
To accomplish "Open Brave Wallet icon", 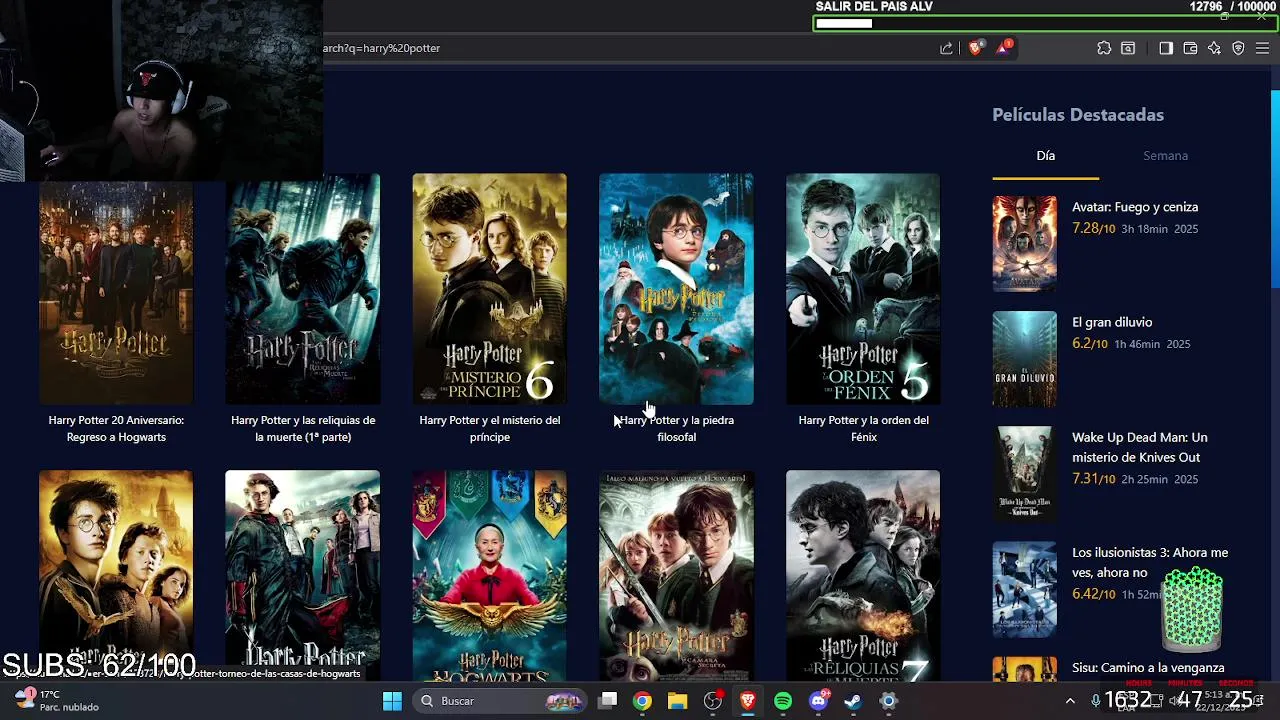I will pos(1190,48).
